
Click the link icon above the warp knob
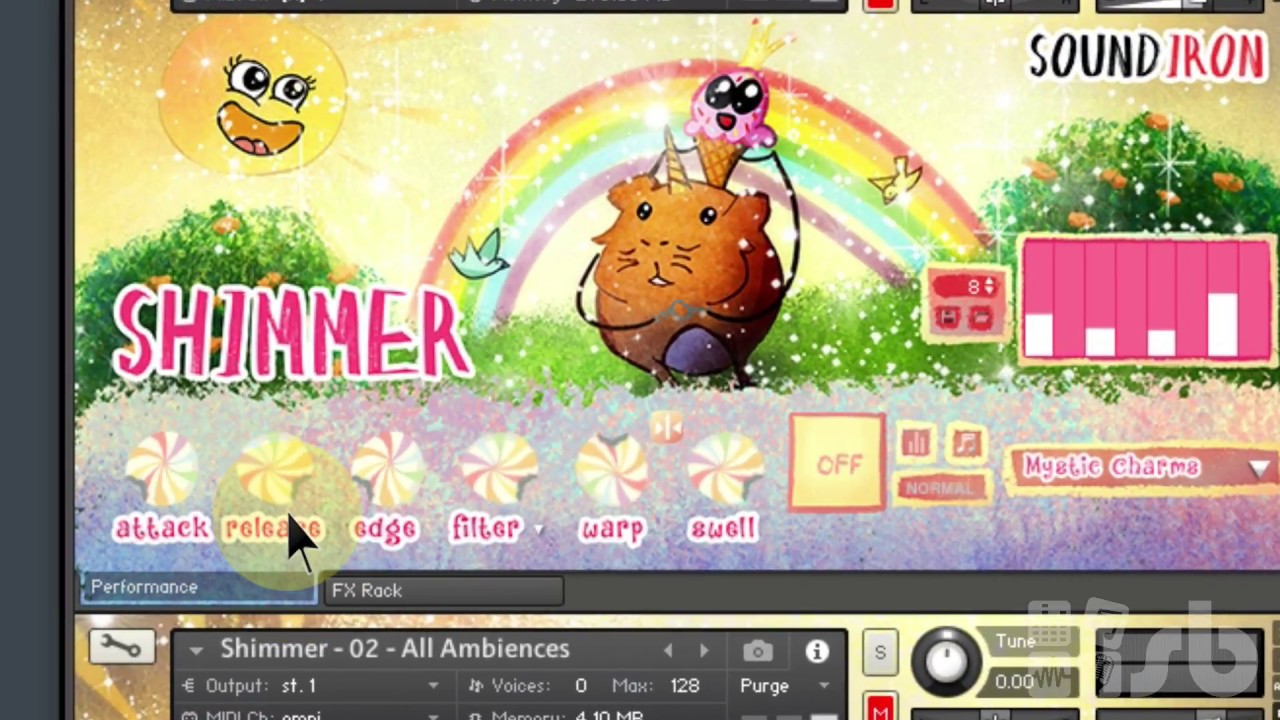666,426
